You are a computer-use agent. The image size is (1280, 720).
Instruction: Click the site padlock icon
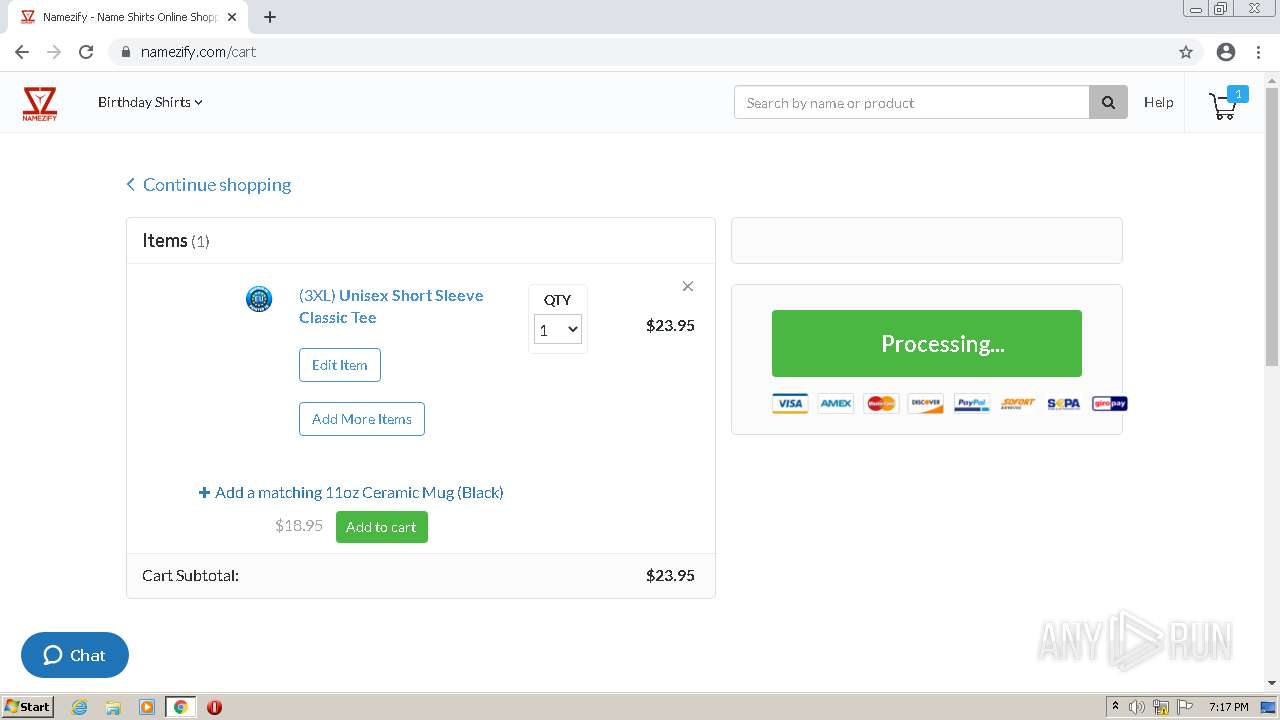(126, 52)
